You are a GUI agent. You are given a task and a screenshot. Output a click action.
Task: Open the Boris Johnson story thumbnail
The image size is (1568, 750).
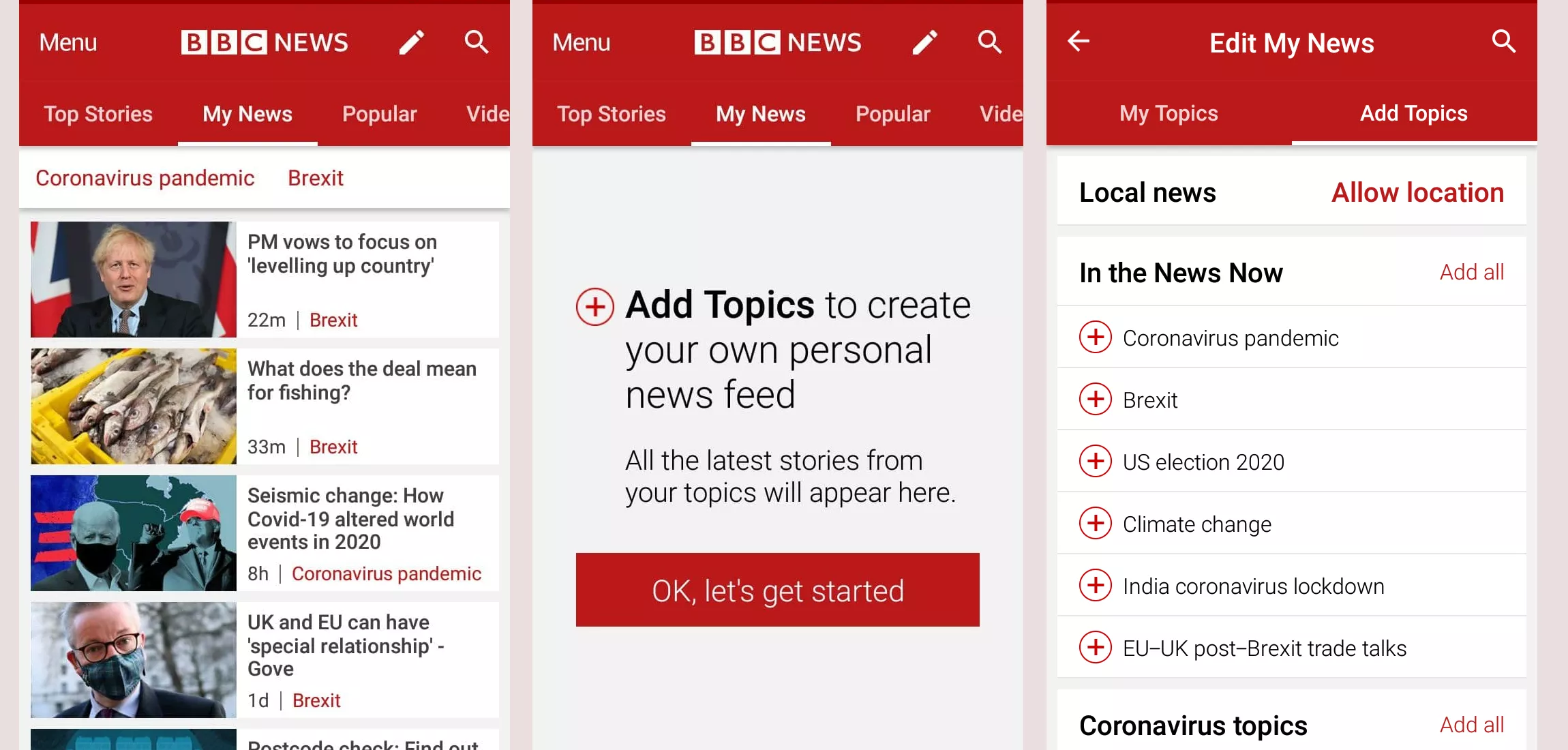(x=134, y=280)
